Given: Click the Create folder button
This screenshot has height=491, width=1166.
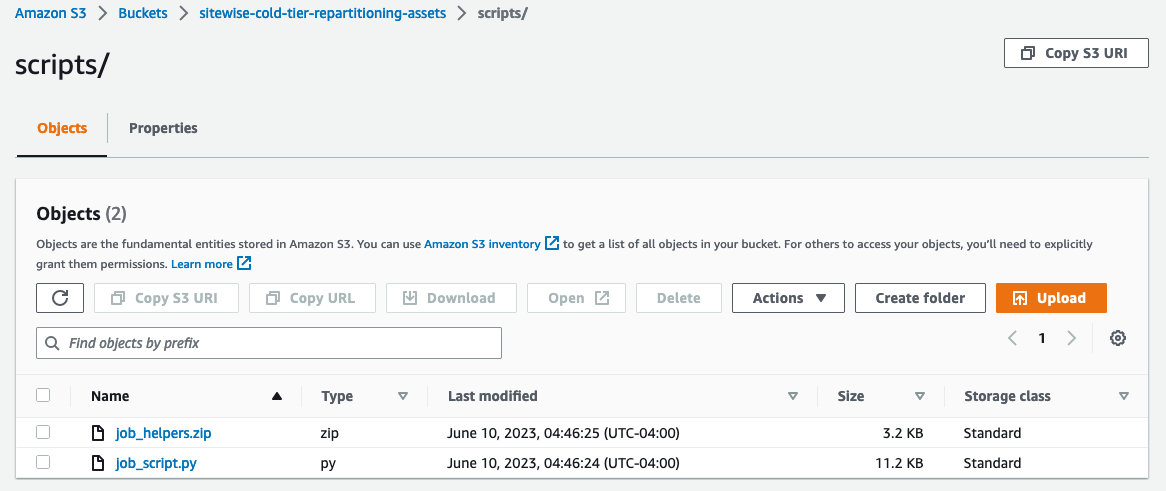Looking at the screenshot, I should pyautogui.click(x=920, y=298).
